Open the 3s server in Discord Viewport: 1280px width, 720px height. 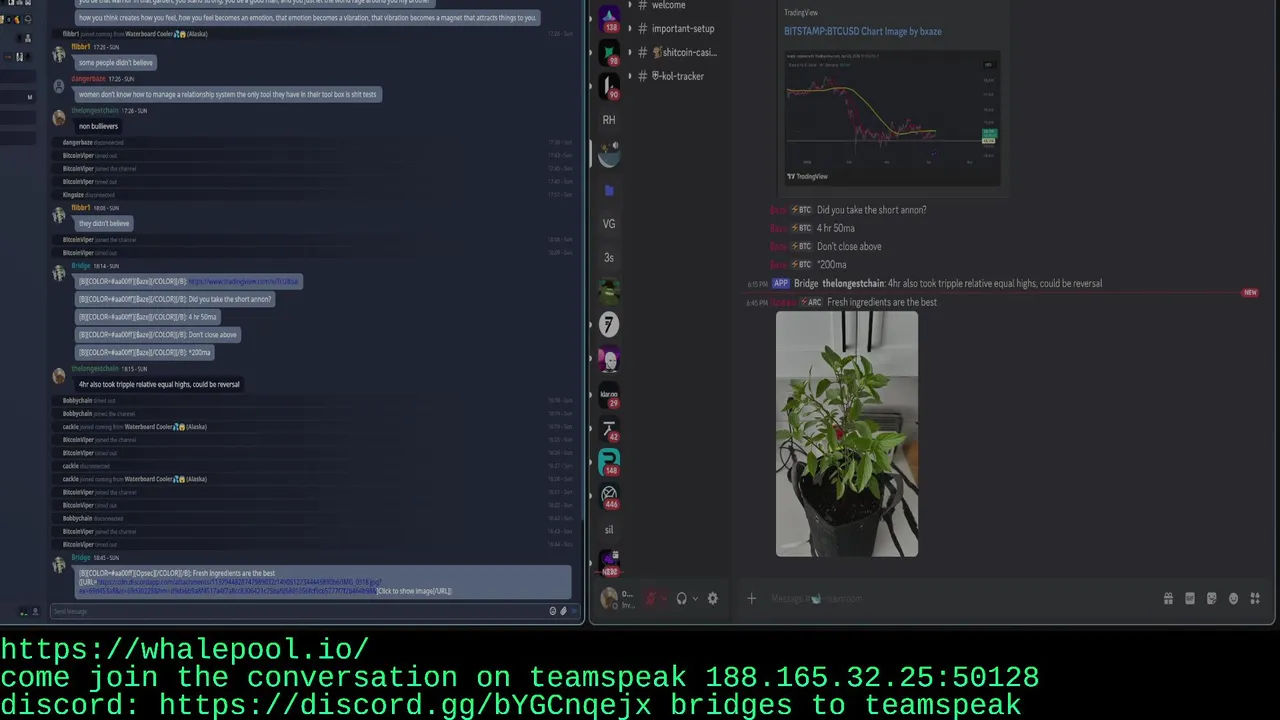coord(609,258)
